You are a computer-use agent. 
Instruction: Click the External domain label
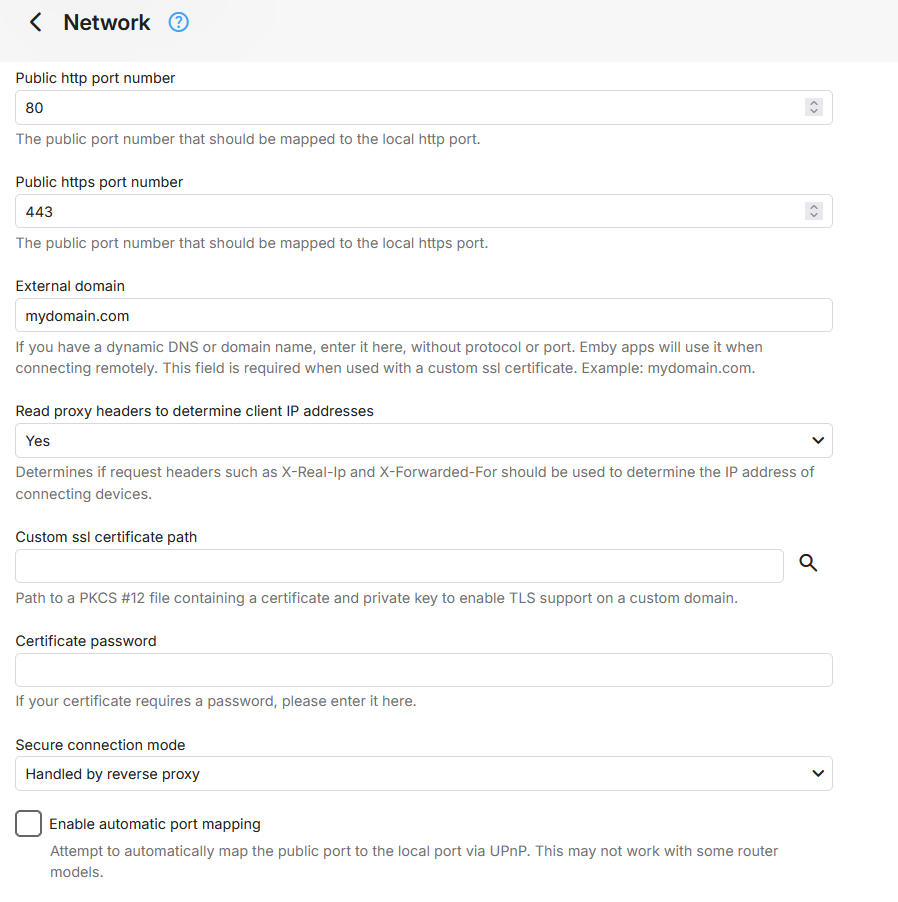click(x=70, y=286)
